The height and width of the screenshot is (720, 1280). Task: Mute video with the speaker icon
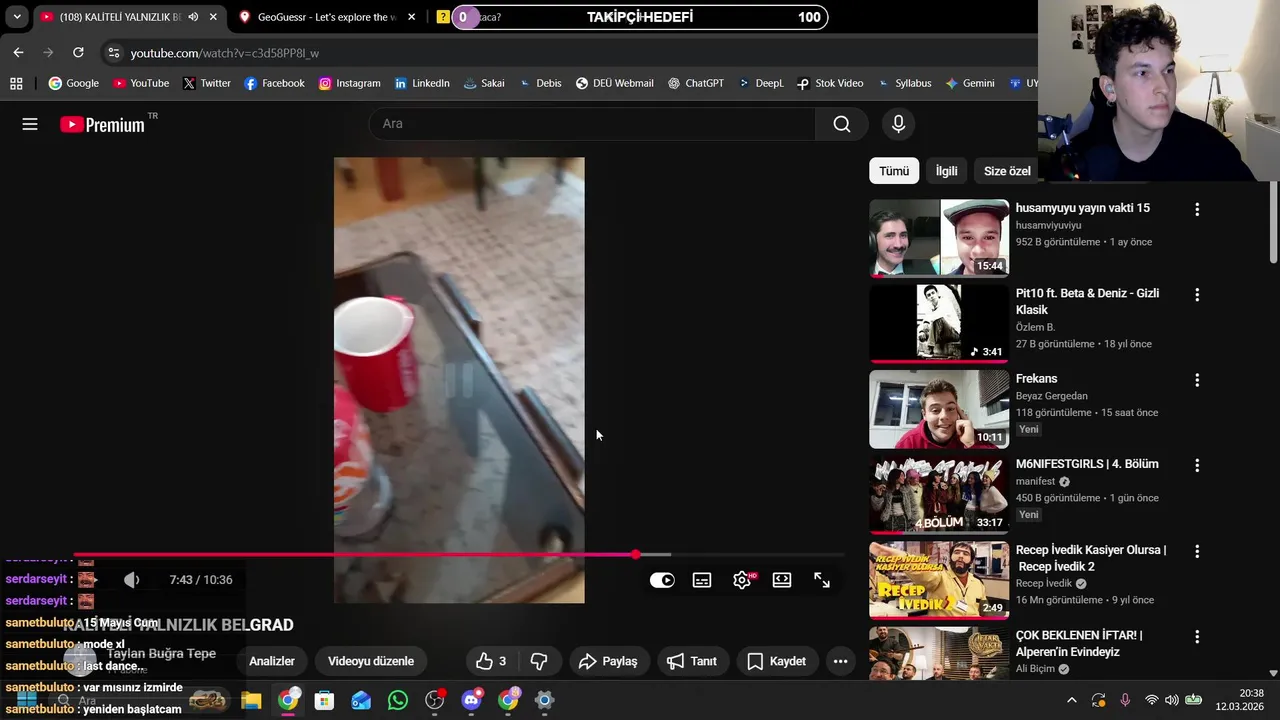pyautogui.click(x=131, y=580)
